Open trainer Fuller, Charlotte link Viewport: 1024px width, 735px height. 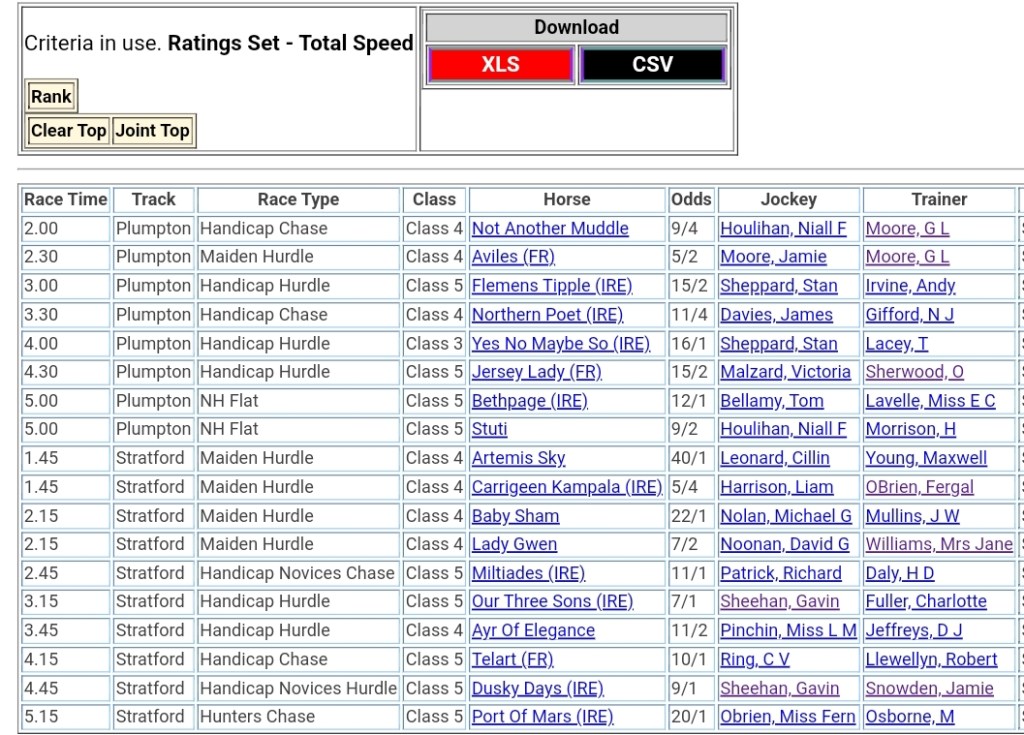click(x=925, y=602)
